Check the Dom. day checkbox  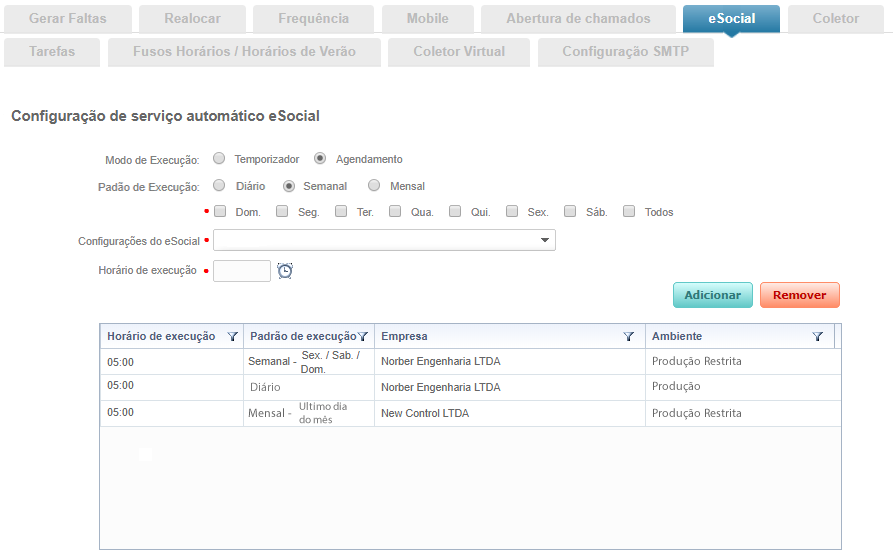tap(220, 211)
